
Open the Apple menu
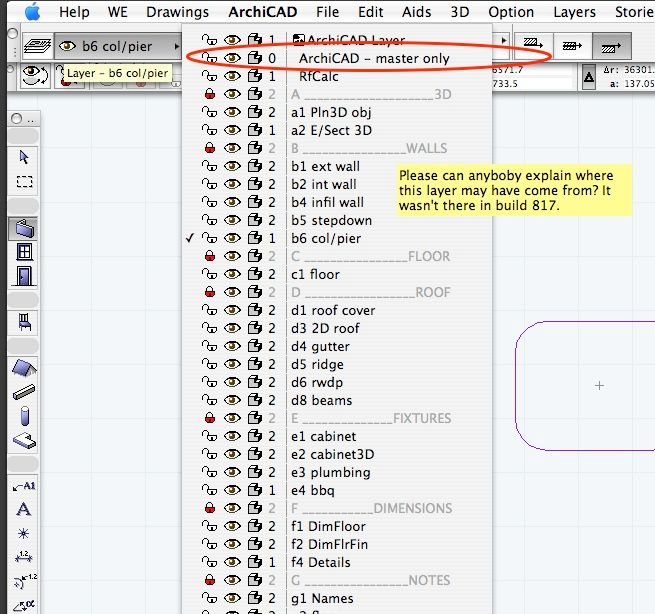point(32,12)
